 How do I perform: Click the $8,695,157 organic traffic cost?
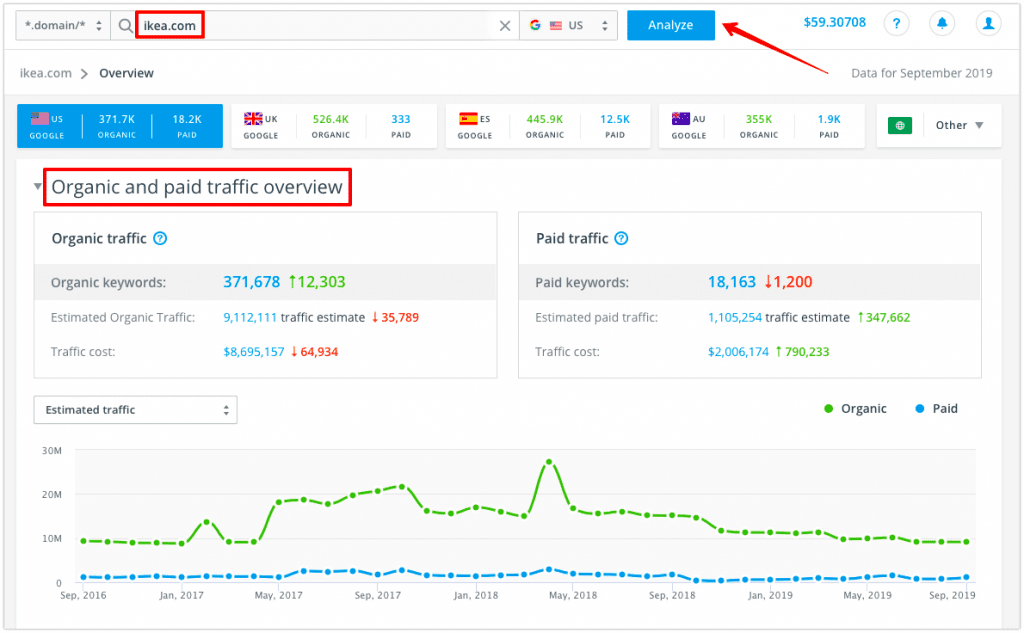pyautogui.click(x=254, y=352)
